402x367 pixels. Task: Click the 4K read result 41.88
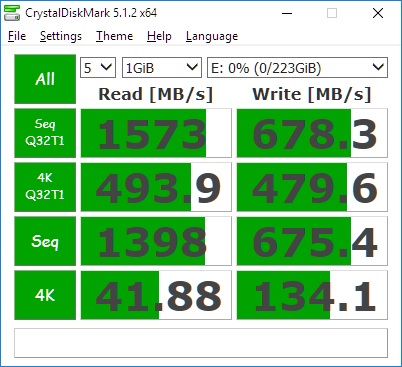(x=156, y=295)
